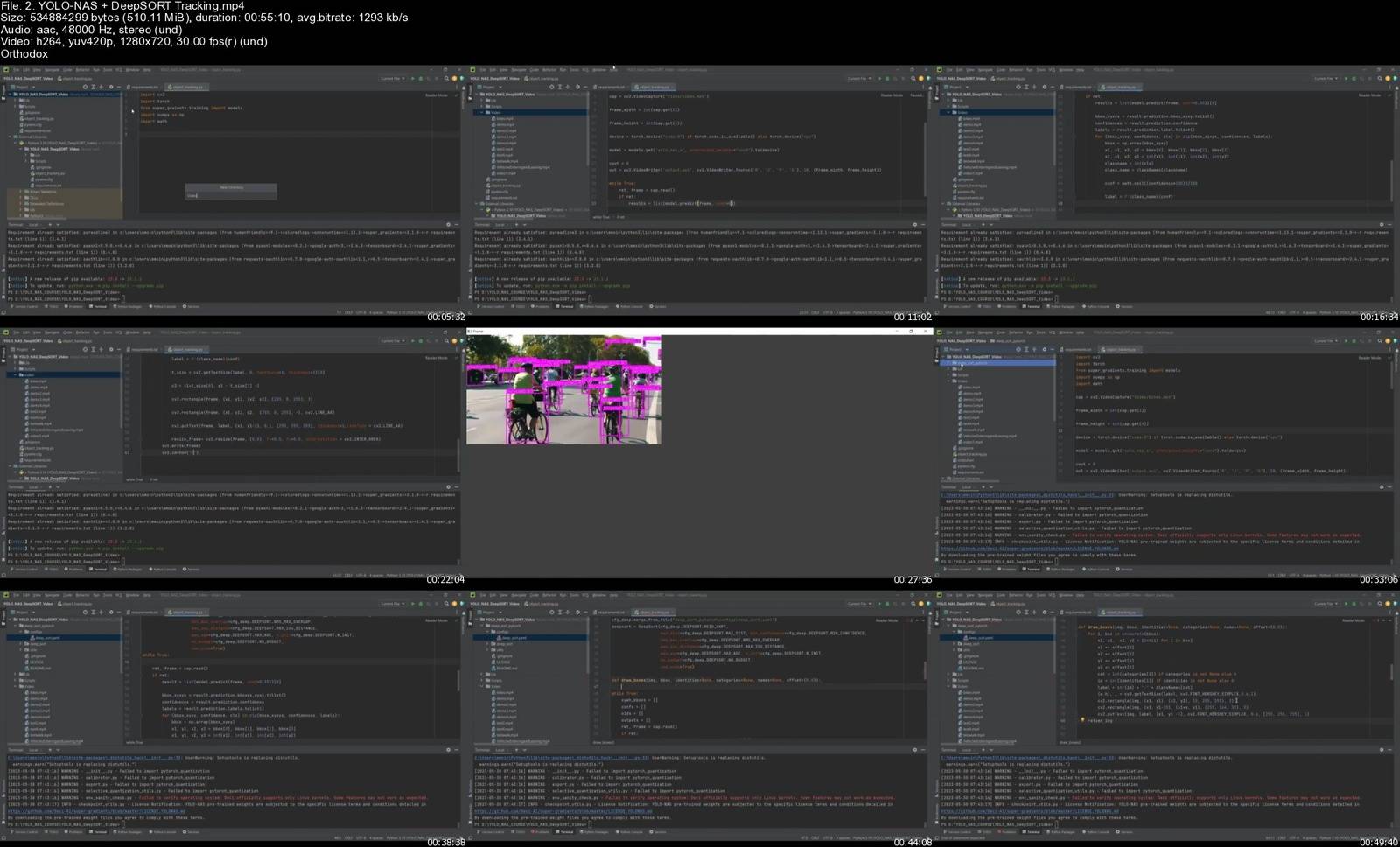Viewport: 1400px width, 847px height.
Task: Click the 'Audio: aac, 48000 Hz, stereo' line
Action: 91,30
